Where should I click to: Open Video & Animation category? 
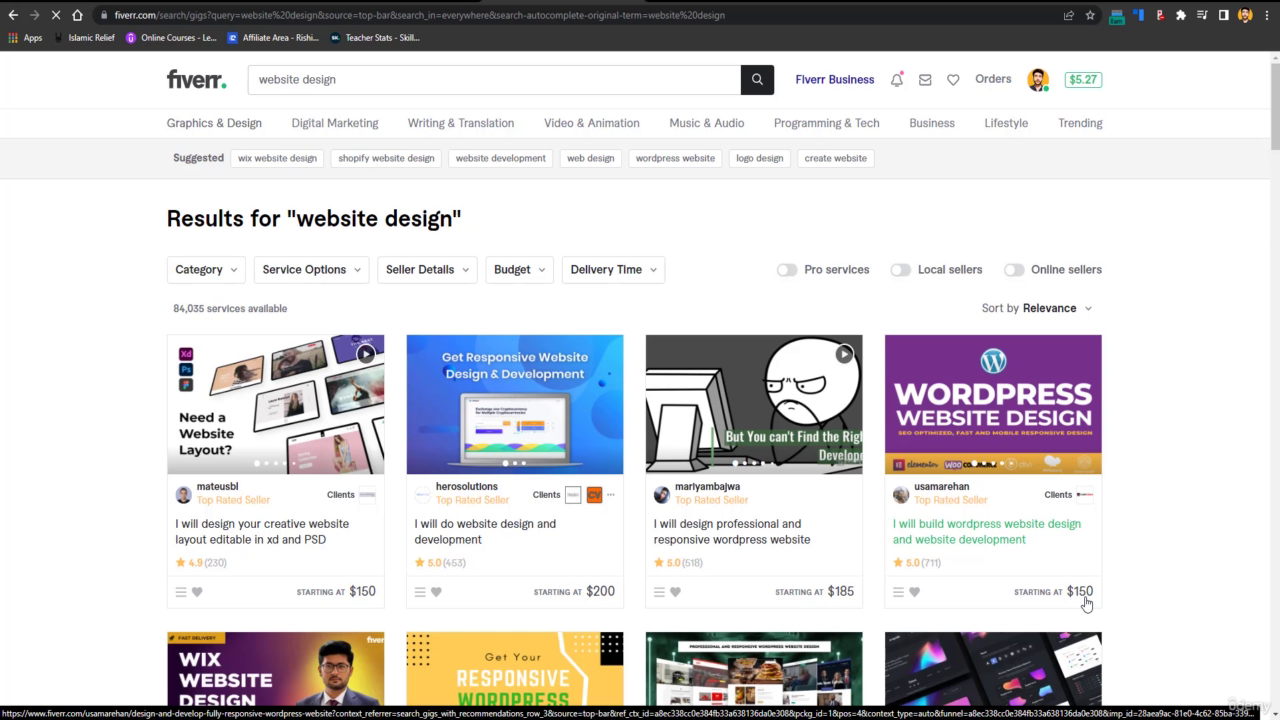(592, 123)
